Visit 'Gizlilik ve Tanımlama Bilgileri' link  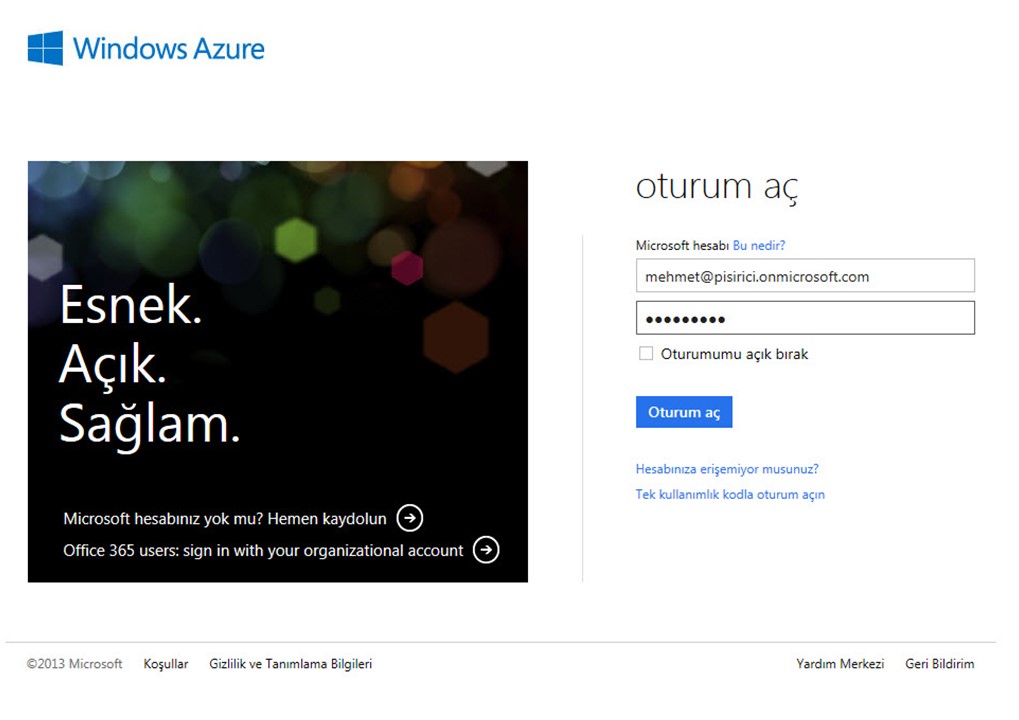pos(290,664)
